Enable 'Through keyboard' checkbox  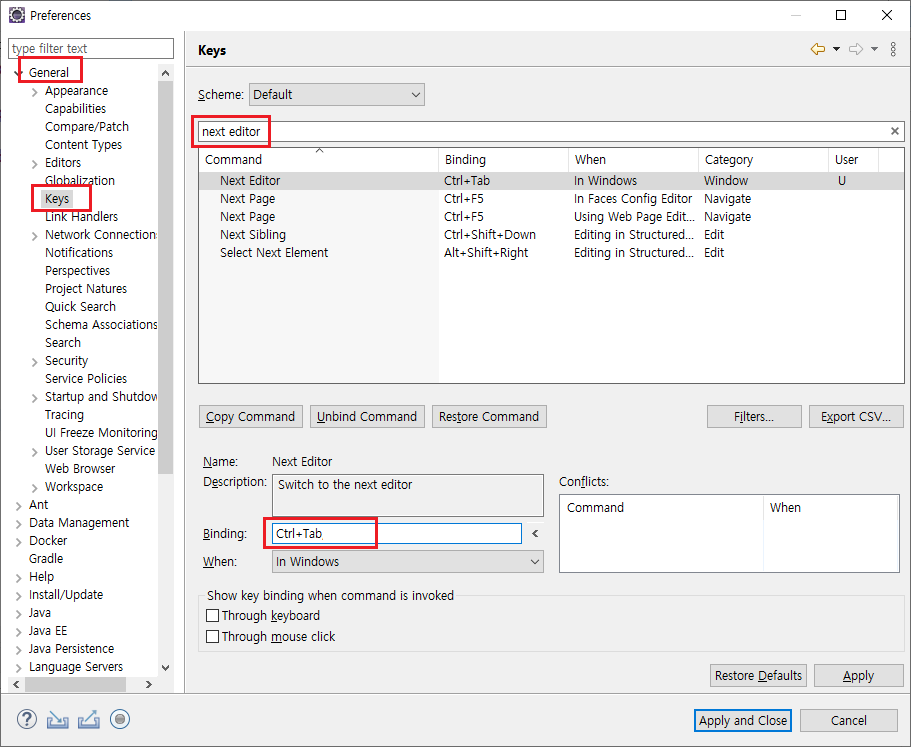[212, 616]
